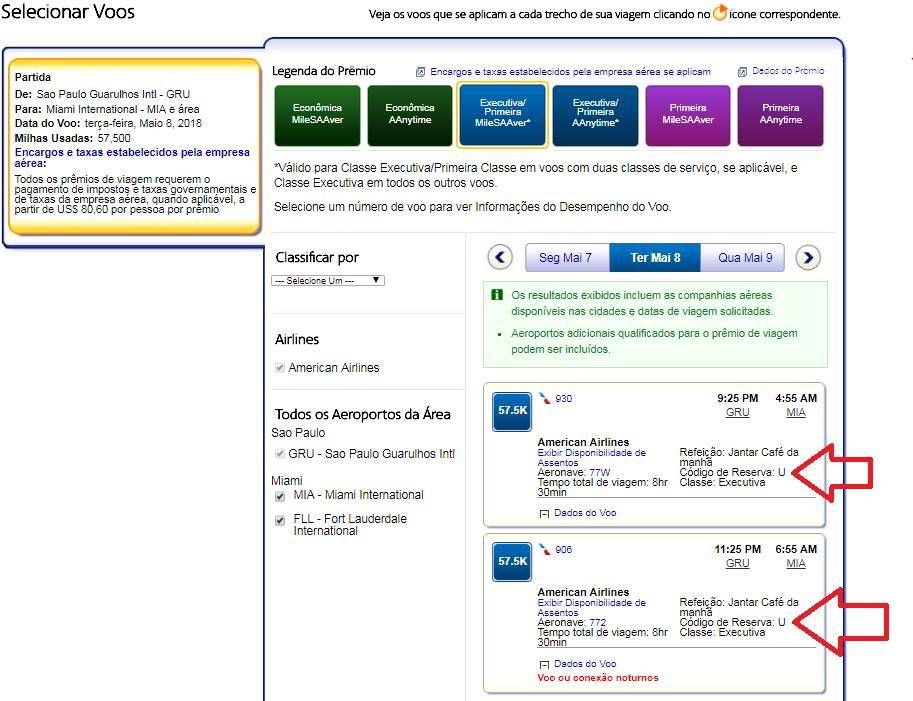The image size is (913, 701).
Task: Open Exibir Disponibilidade de Assentos for flight 906
Action: tap(591, 607)
